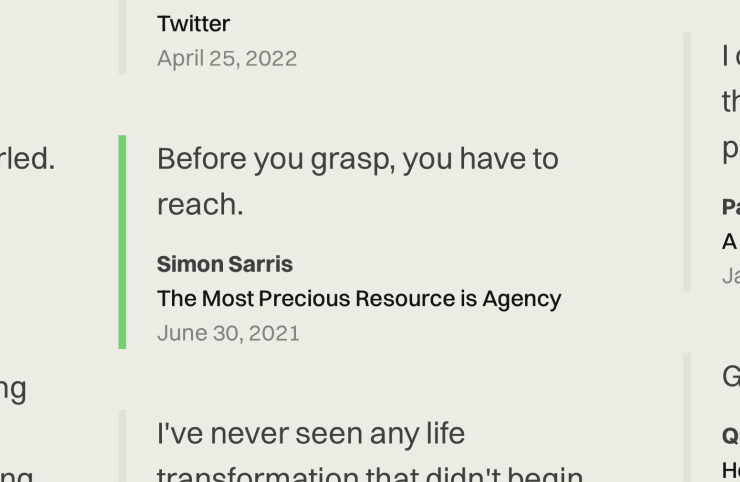Open cut-off source title starting with "A"
This screenshot has height=482, width=740.
731,242
